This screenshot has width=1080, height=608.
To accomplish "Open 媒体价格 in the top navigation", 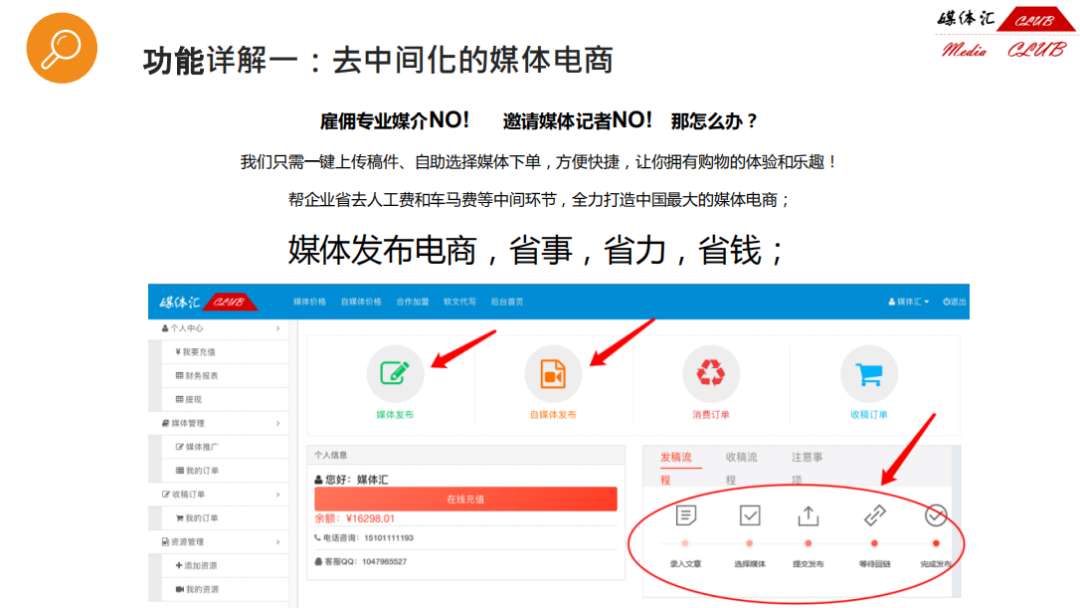I will (309, 302).
